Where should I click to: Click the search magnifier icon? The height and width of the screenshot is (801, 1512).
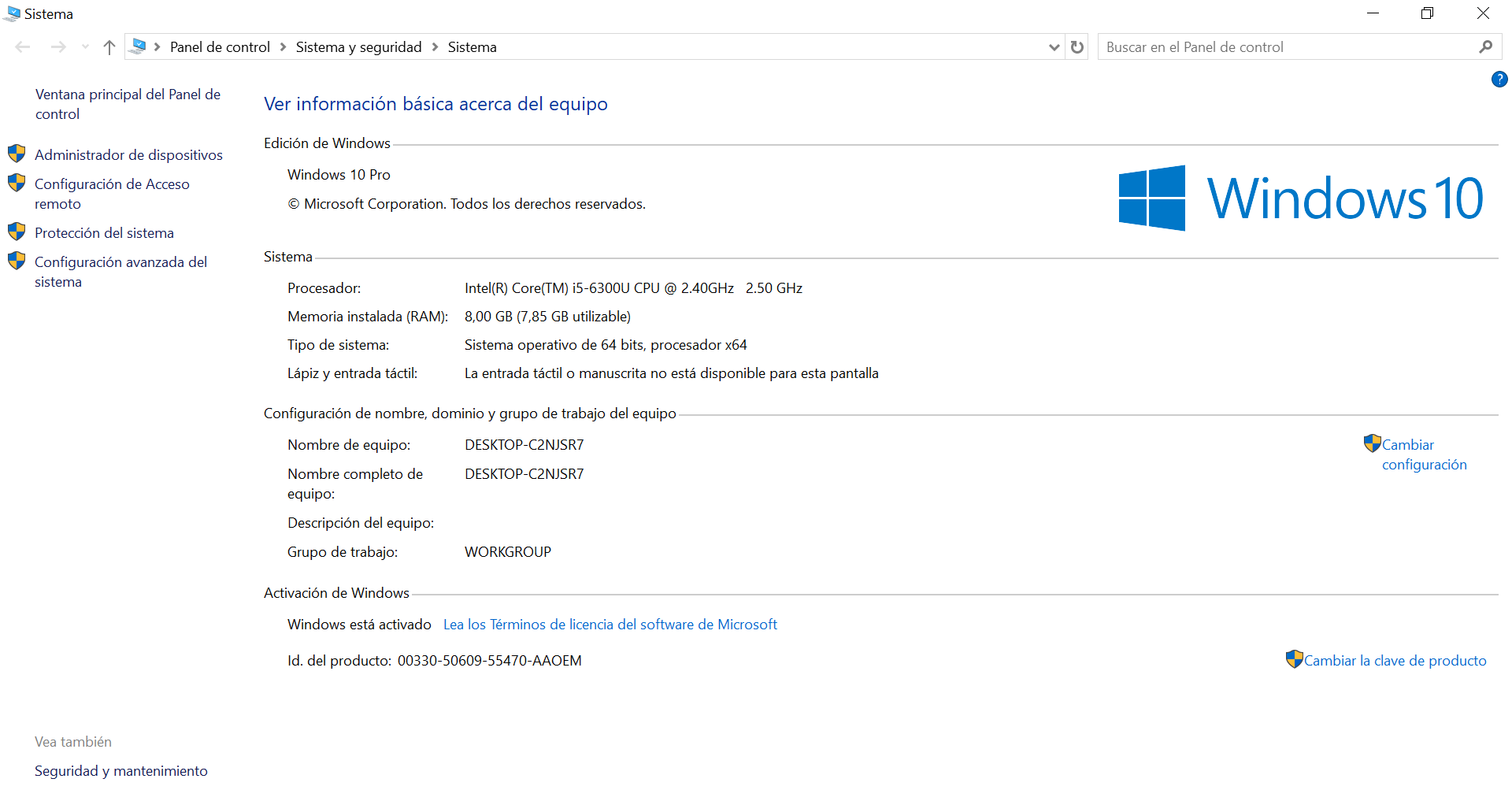click(x=1485, y=47)
